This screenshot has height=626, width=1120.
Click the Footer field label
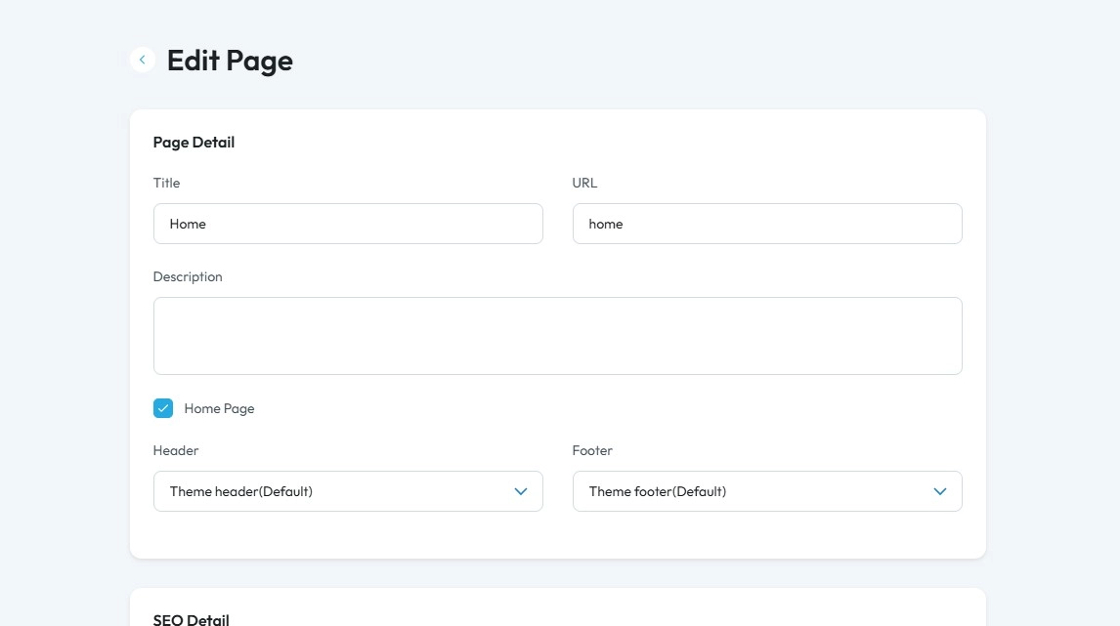pos(592,451)
